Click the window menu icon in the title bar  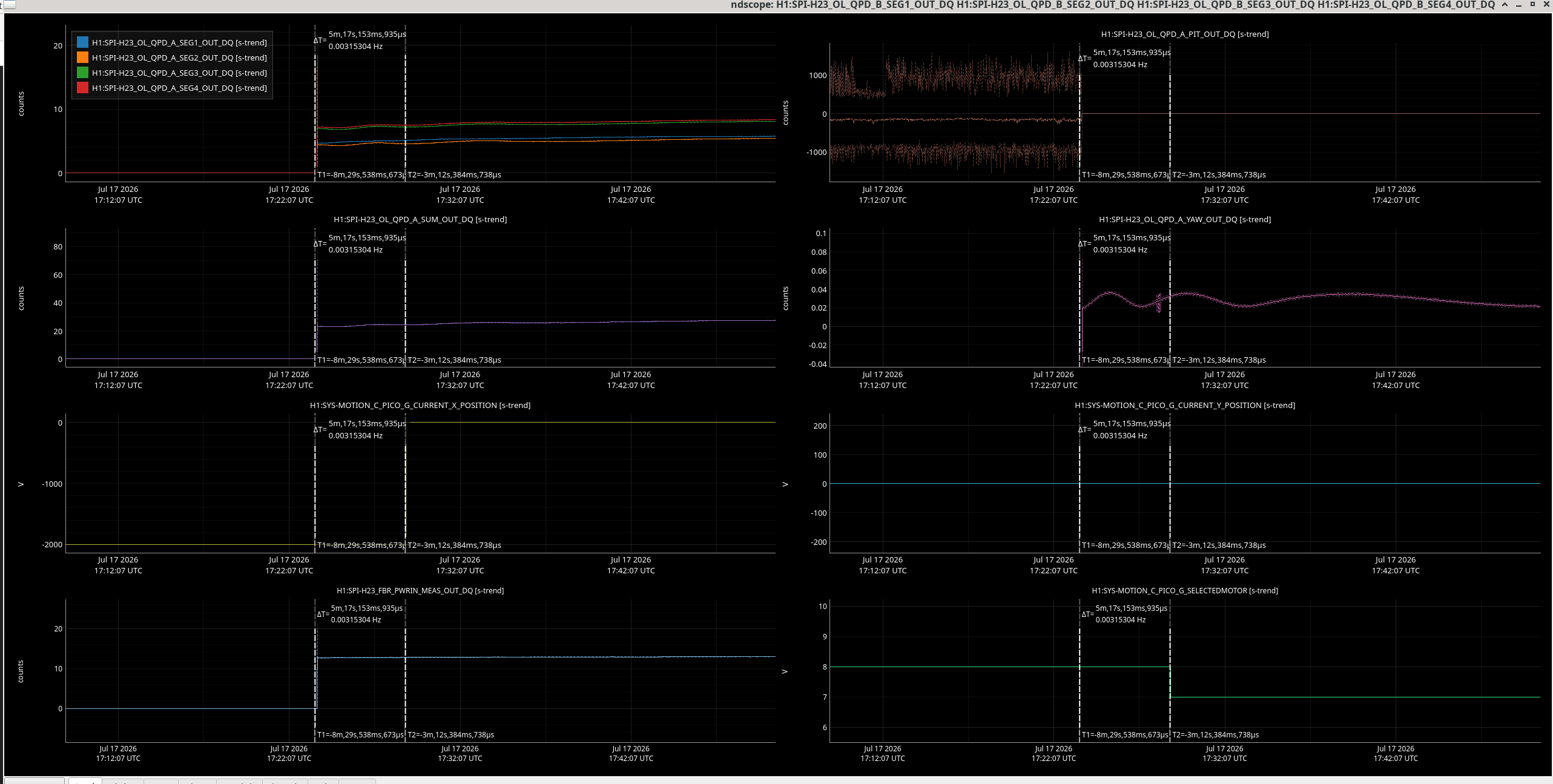coord(8,5)
